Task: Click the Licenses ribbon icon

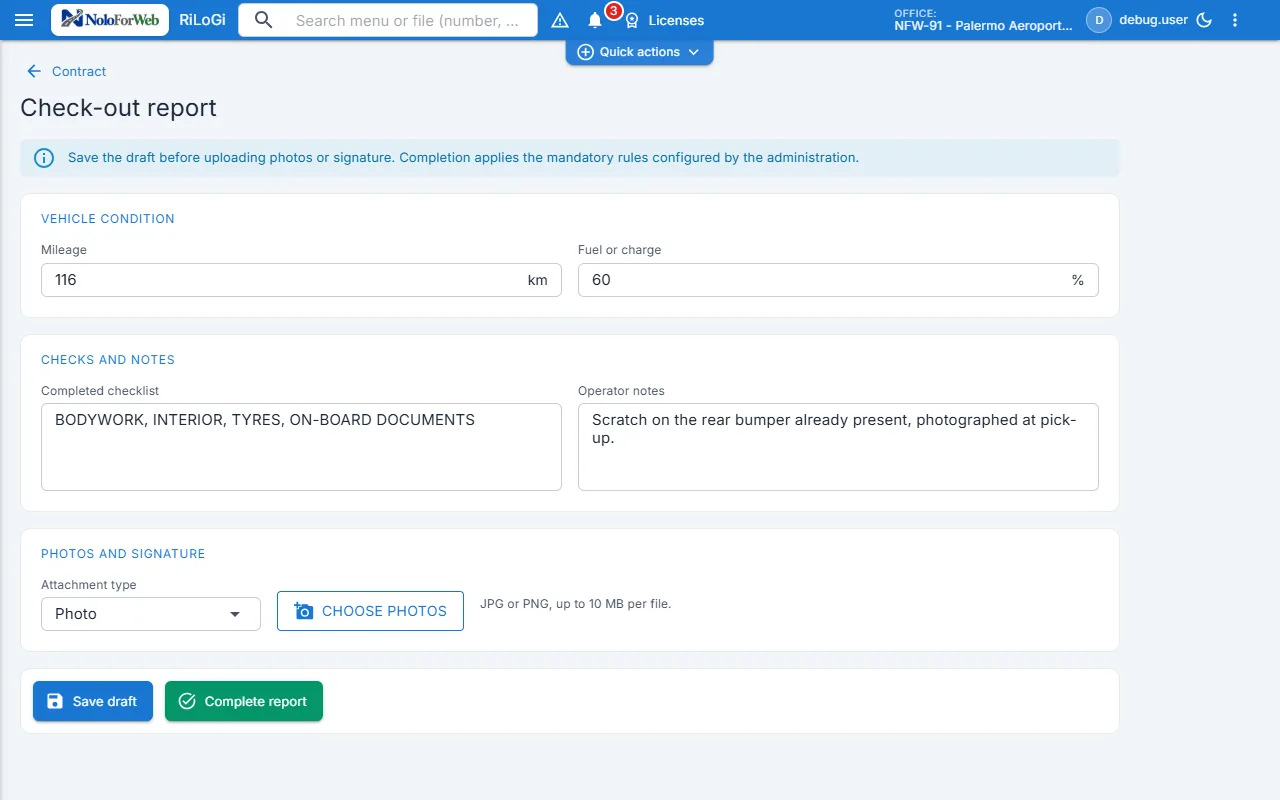Action: (632, 20)
